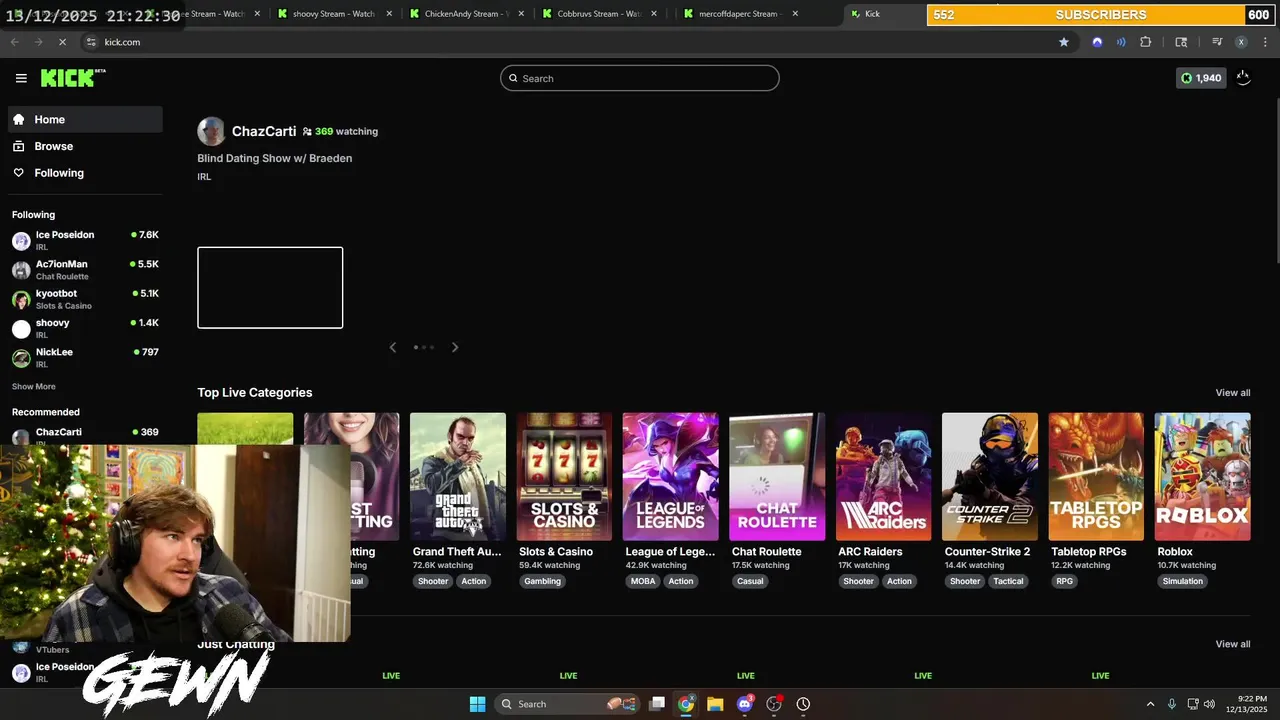Open ChazCarti in Recommended list
1280x720 pixels.
(85, 434)
